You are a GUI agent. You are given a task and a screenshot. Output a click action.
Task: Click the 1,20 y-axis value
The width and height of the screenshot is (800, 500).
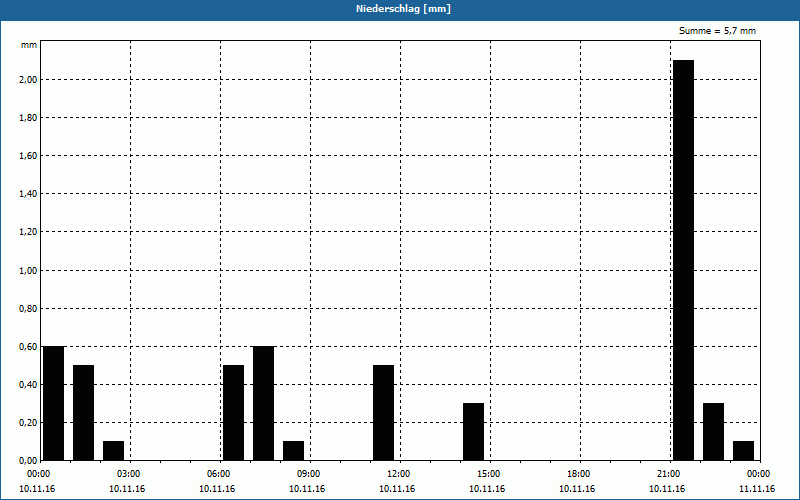point(29,232)
